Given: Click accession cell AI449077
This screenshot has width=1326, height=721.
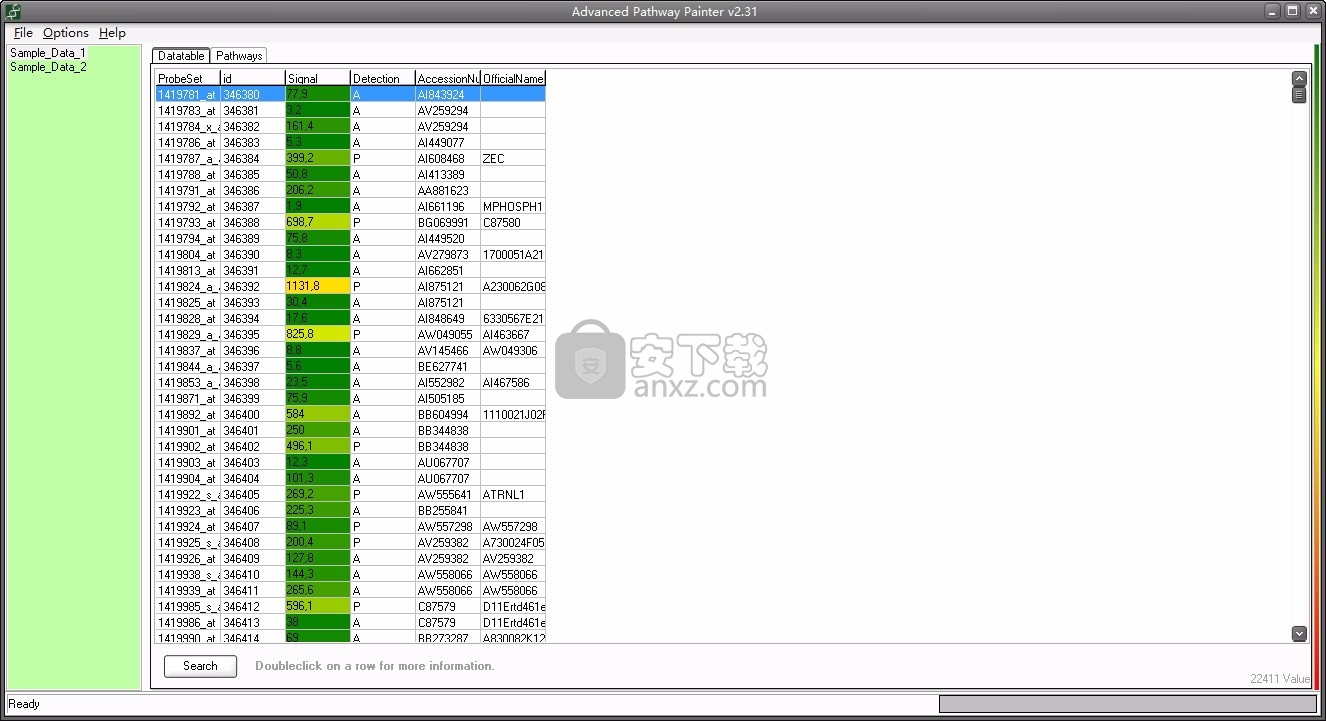Looking at the screenshot, I should pyautogui.click(x=447, y=142).
